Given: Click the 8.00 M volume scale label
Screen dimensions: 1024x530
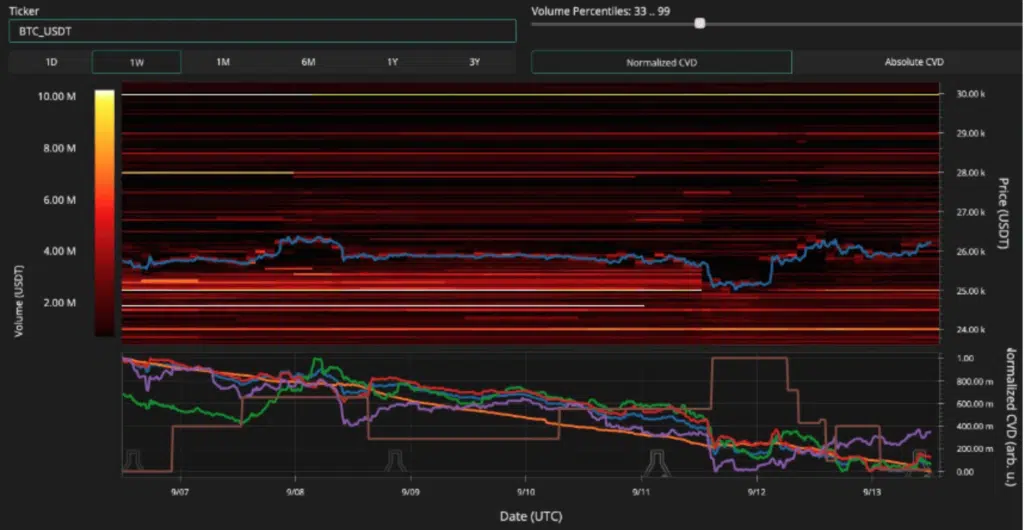Looking at the screenshot, I should tap(59, 148).
